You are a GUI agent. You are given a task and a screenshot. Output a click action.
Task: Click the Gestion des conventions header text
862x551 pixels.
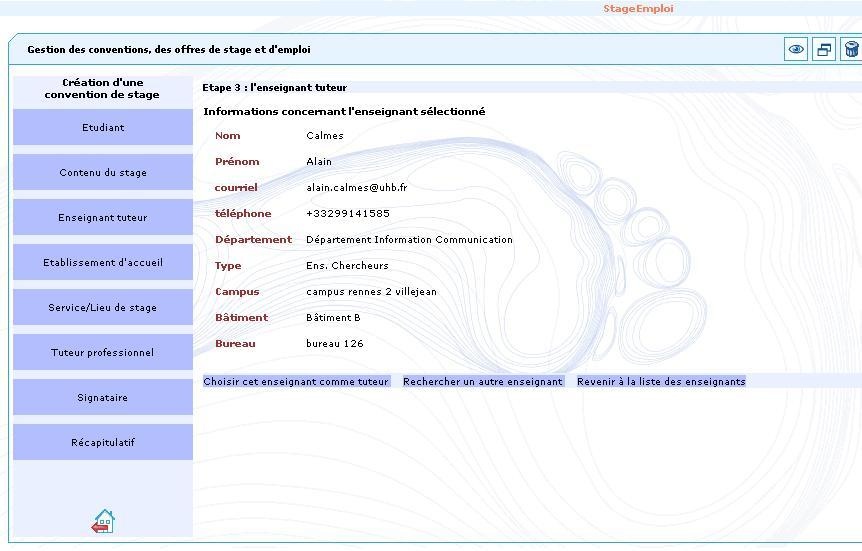click(x=169, y=50)
